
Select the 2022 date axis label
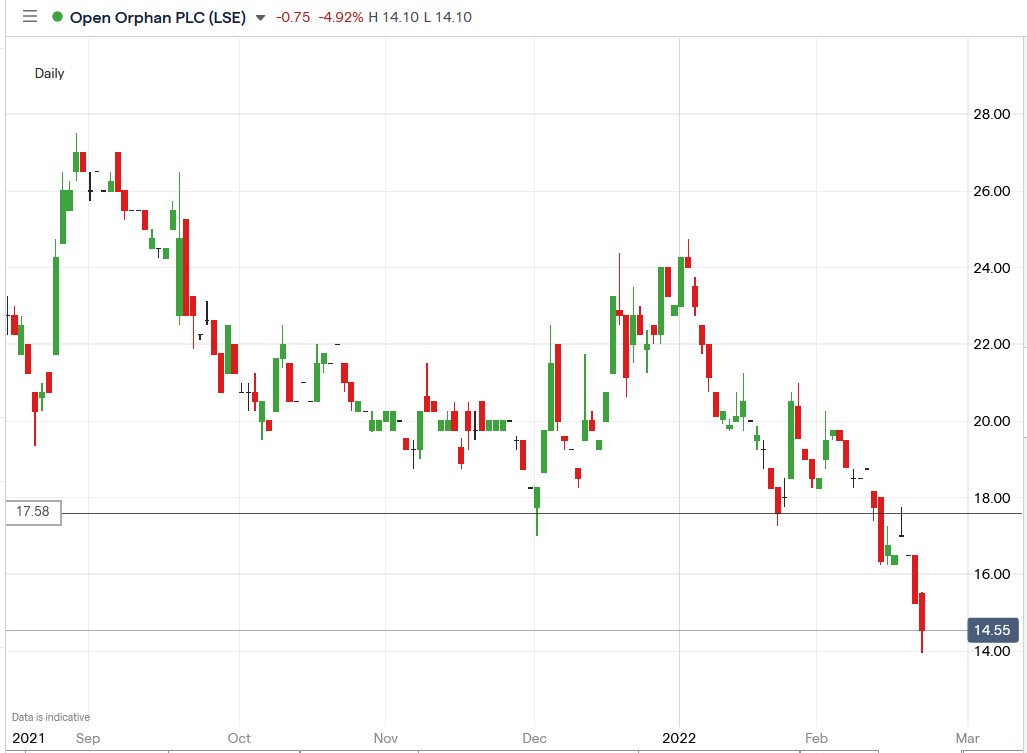pyautogui.click(x=680, y=738)
